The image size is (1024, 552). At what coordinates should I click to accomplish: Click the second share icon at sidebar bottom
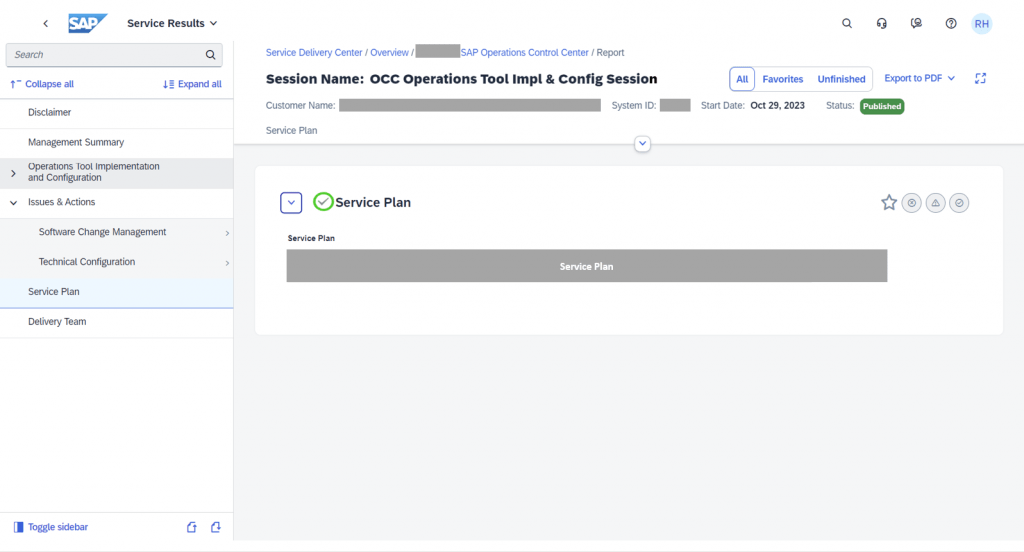216,527
